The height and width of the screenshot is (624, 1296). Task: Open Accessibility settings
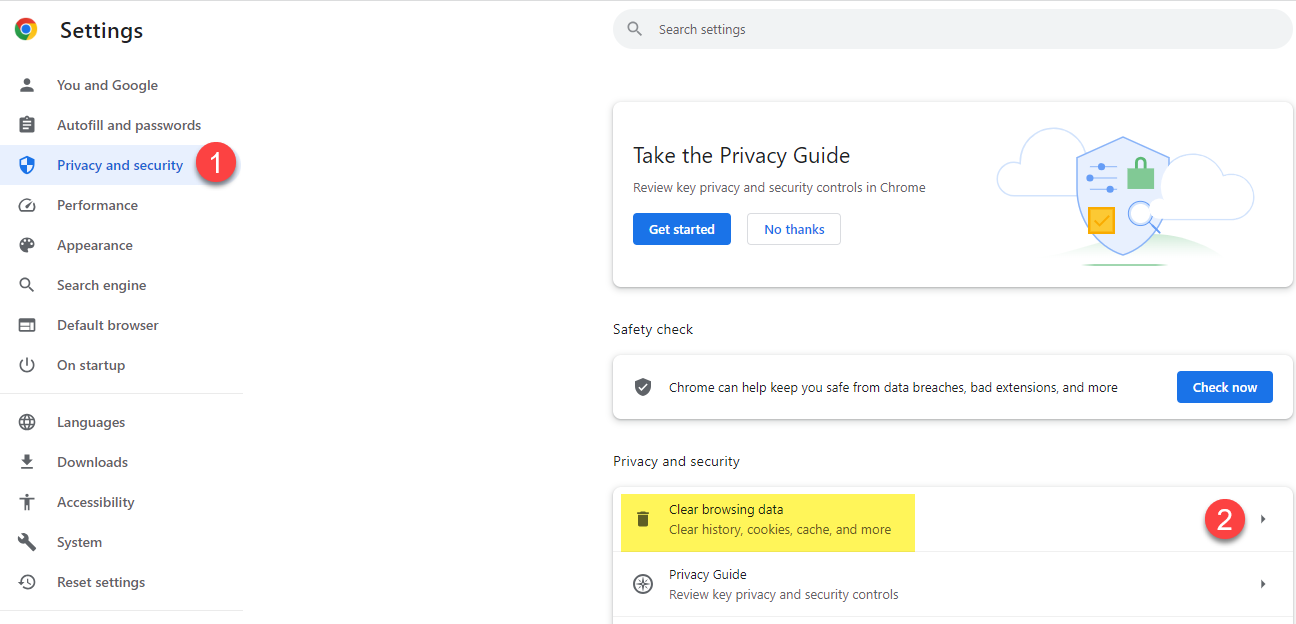point(95,502)
